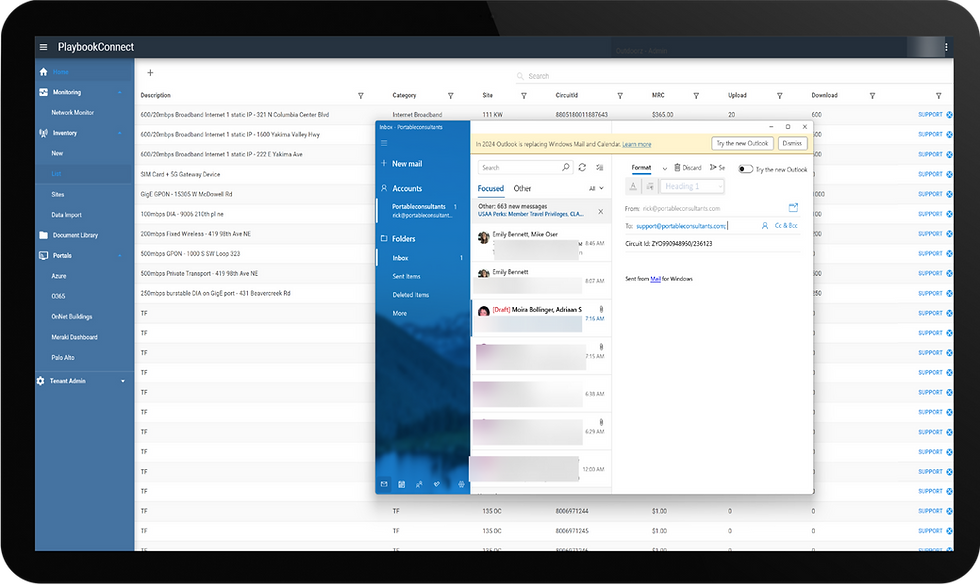Open the kebab menu in PlaybookConnect header
Screen dimensions: 980x584
tap(946, 47)
